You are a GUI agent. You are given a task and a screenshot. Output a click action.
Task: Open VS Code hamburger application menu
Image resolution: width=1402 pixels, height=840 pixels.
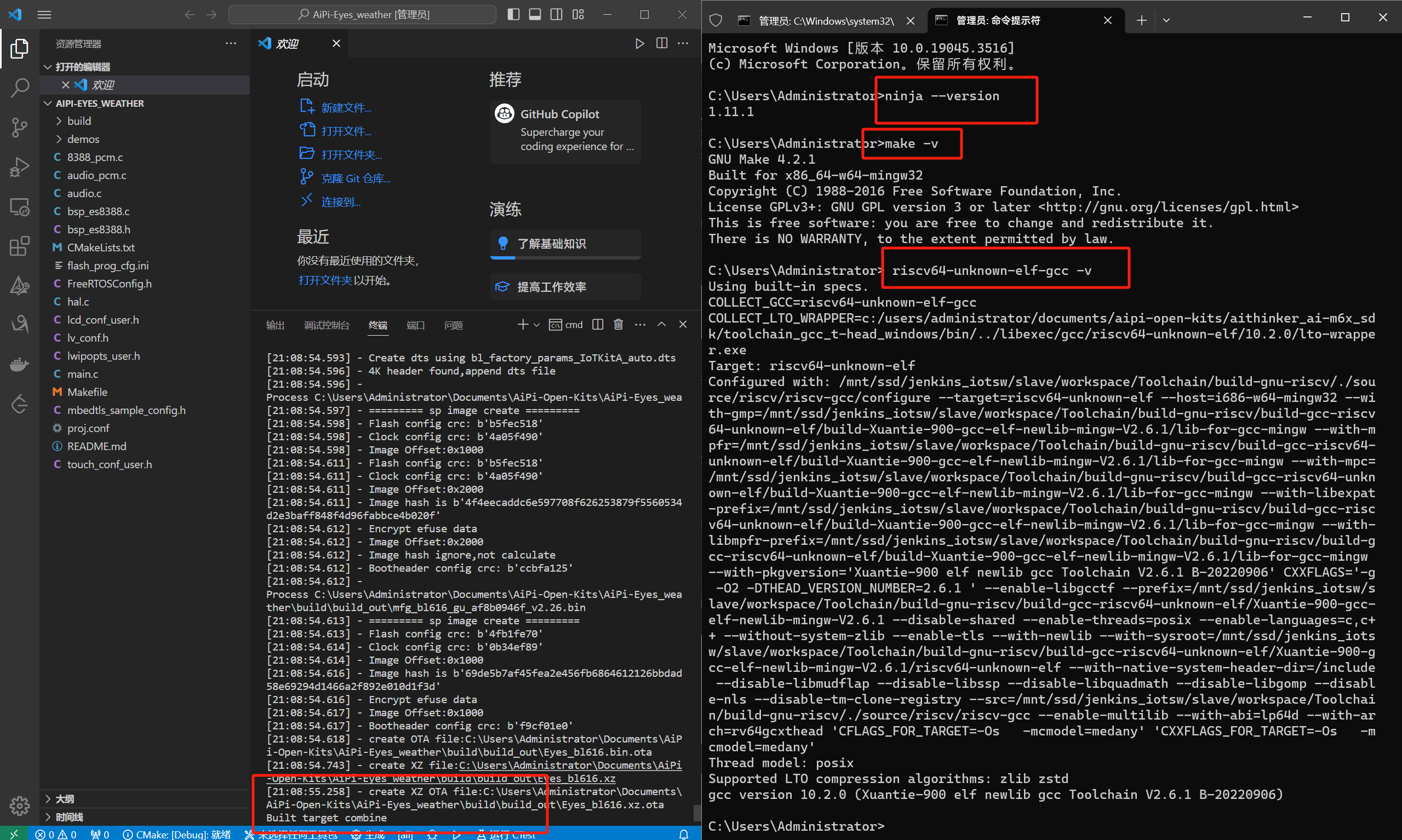pyautogui.click(x=44, y=15)
